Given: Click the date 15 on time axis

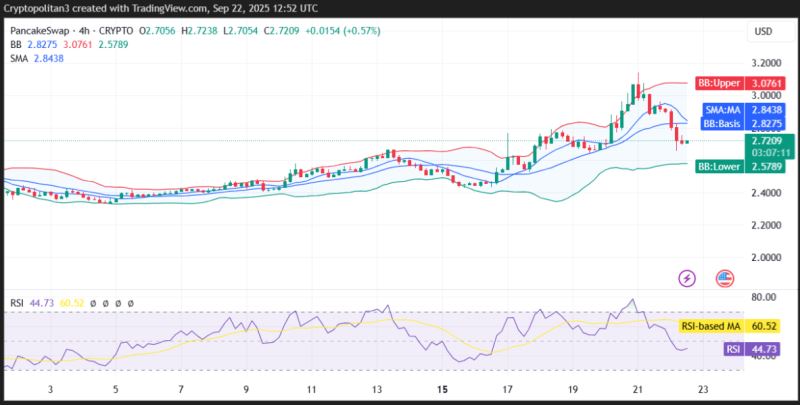Looking at the screenshot, I should (x=442, y=390).
